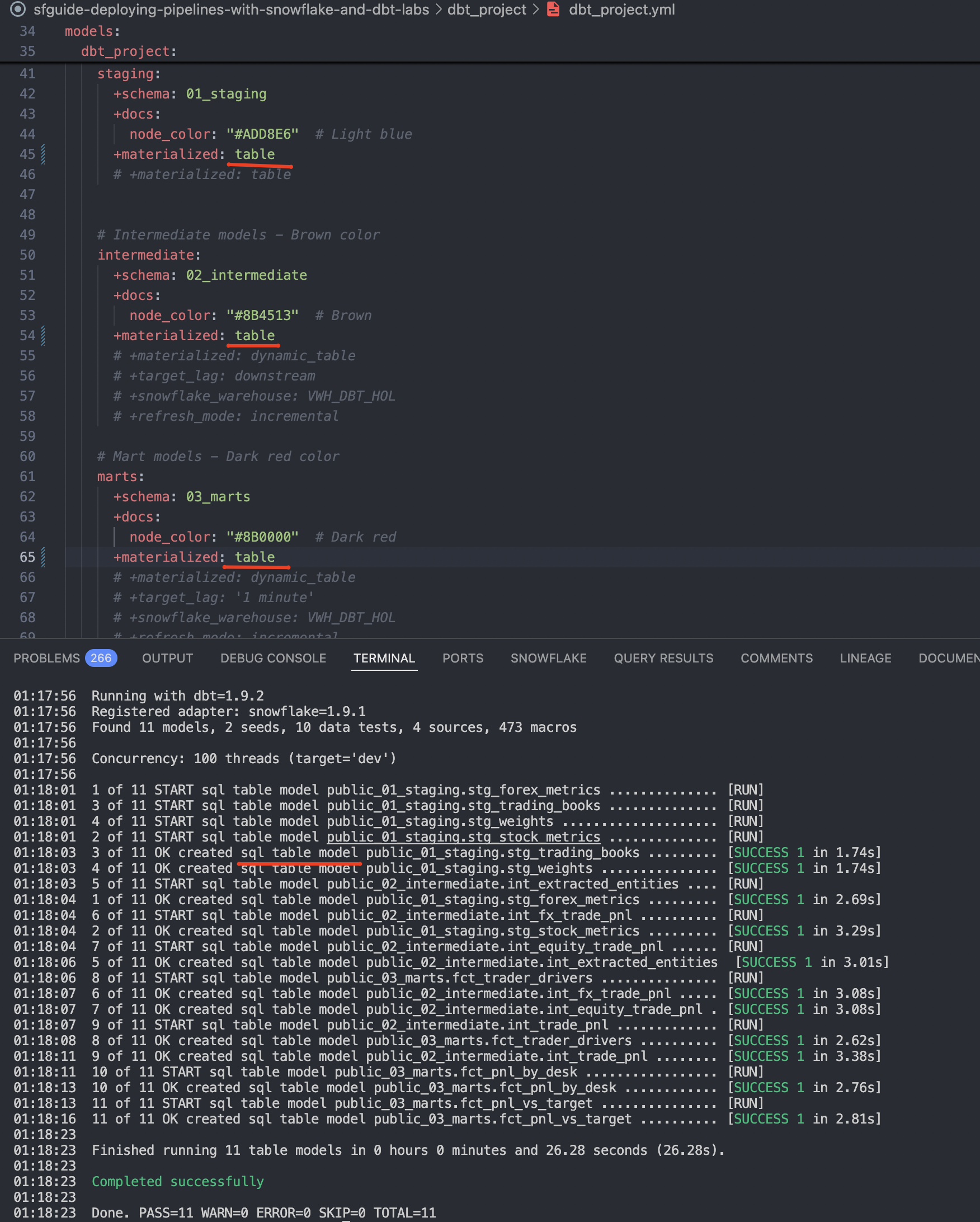This screenshot has width=980, height=1222.
Task: Click the 266 problems count badge
Action: 101,658
